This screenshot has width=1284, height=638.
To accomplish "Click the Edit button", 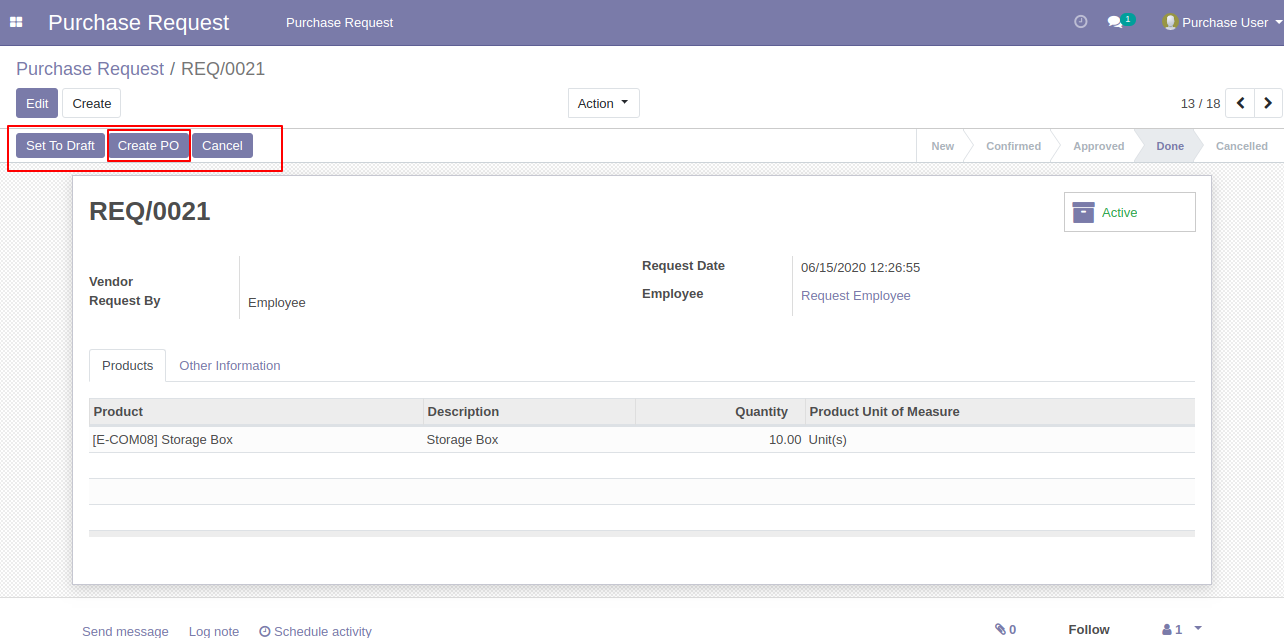I will pos(37,103).
